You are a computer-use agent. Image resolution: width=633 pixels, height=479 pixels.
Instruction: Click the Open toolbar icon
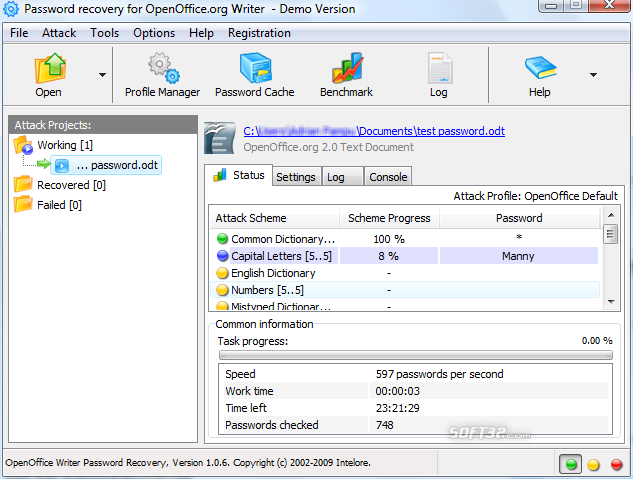point(50,69)
